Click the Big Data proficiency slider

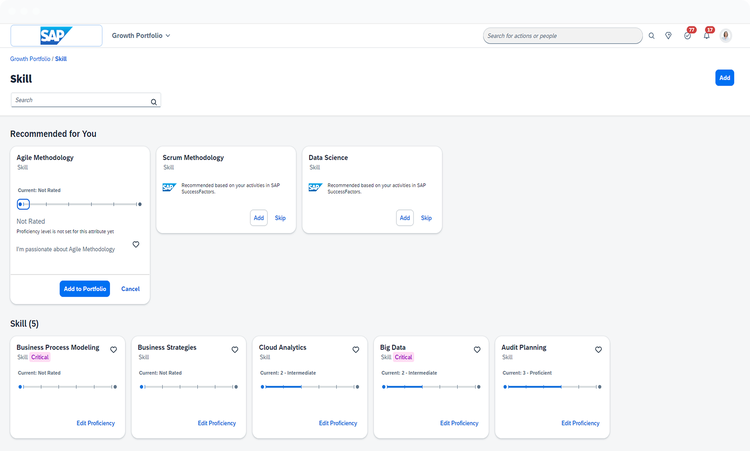click(x=431, y=387)
